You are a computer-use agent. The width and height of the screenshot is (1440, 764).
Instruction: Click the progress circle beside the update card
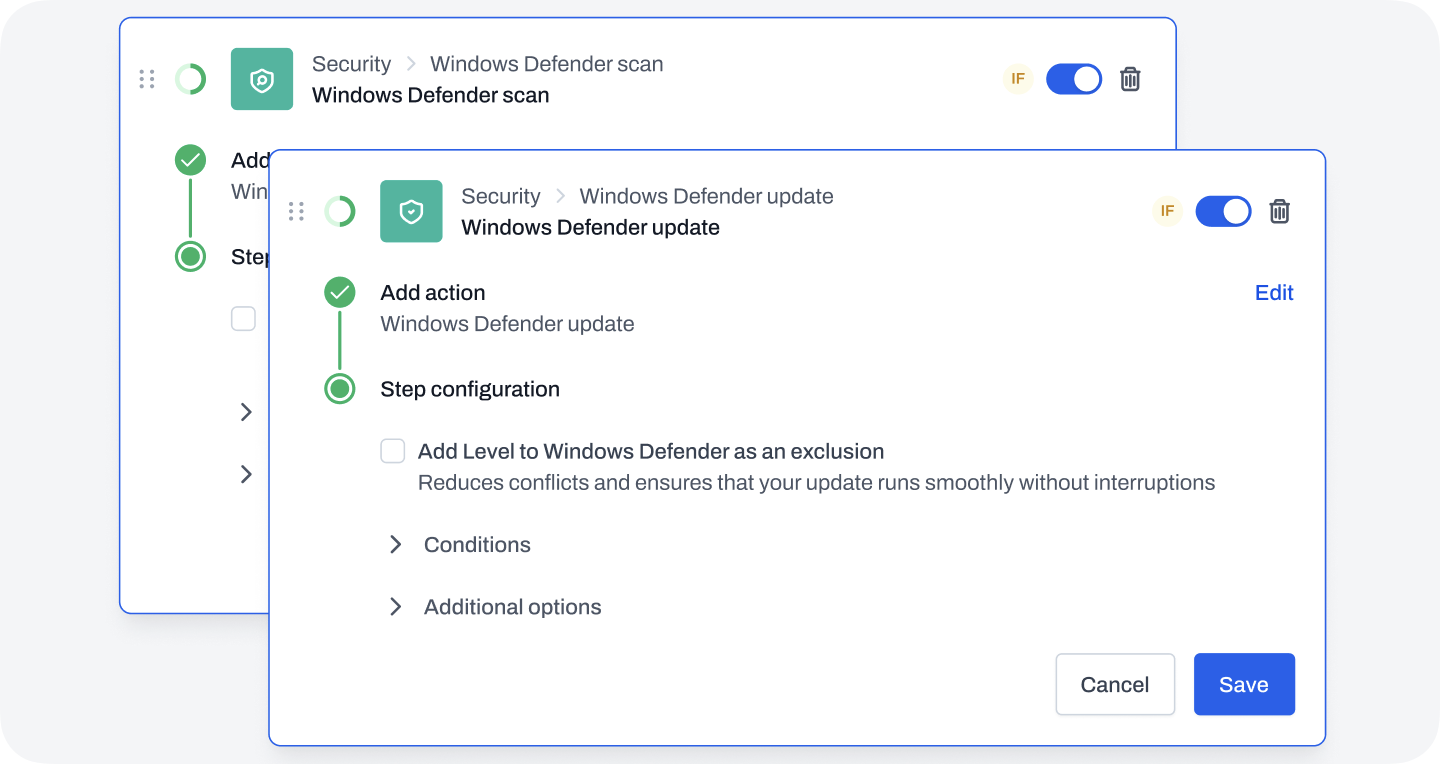click(340, 211)
